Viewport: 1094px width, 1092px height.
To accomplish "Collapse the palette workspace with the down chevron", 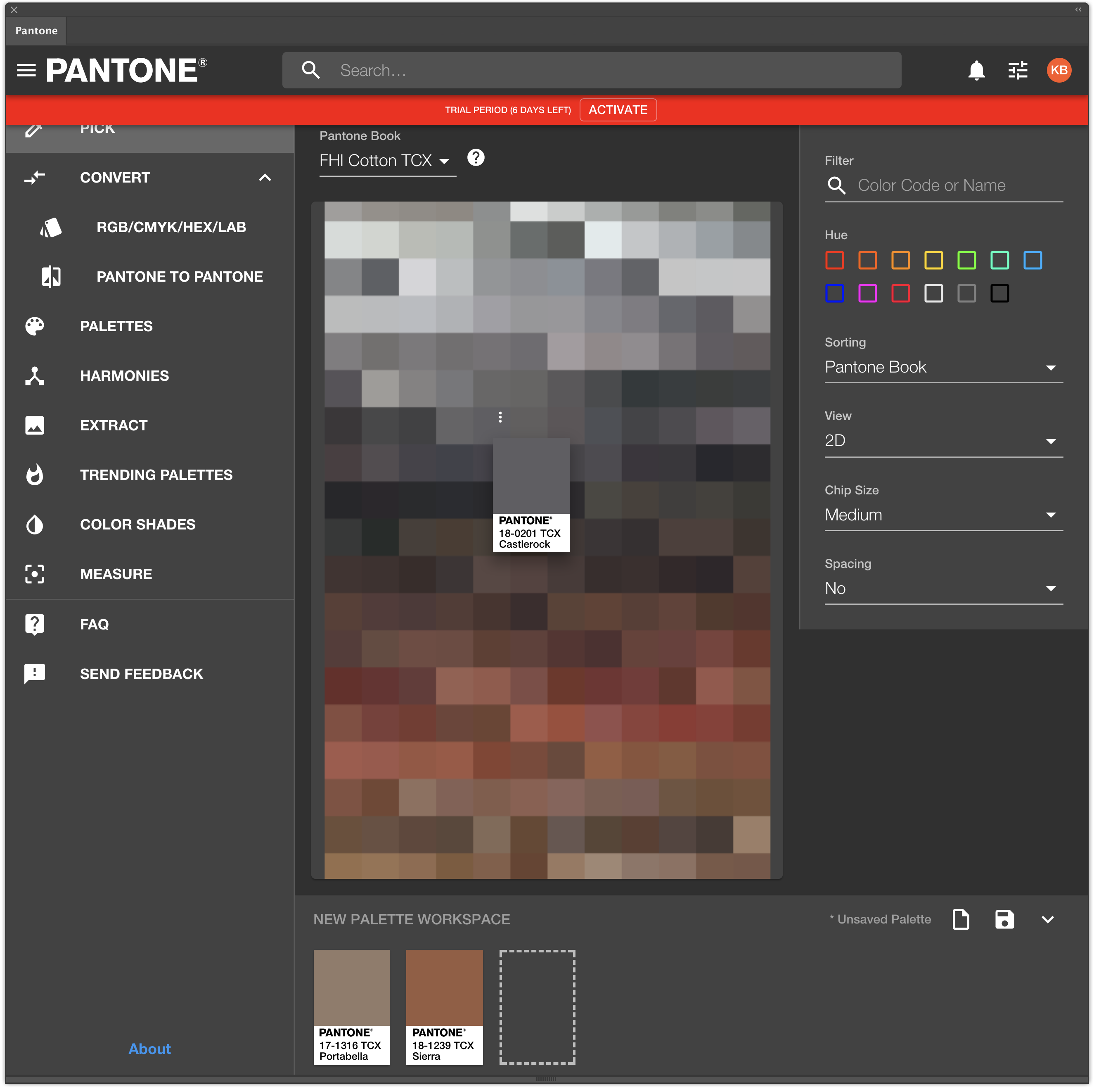I will [1048, 919].
